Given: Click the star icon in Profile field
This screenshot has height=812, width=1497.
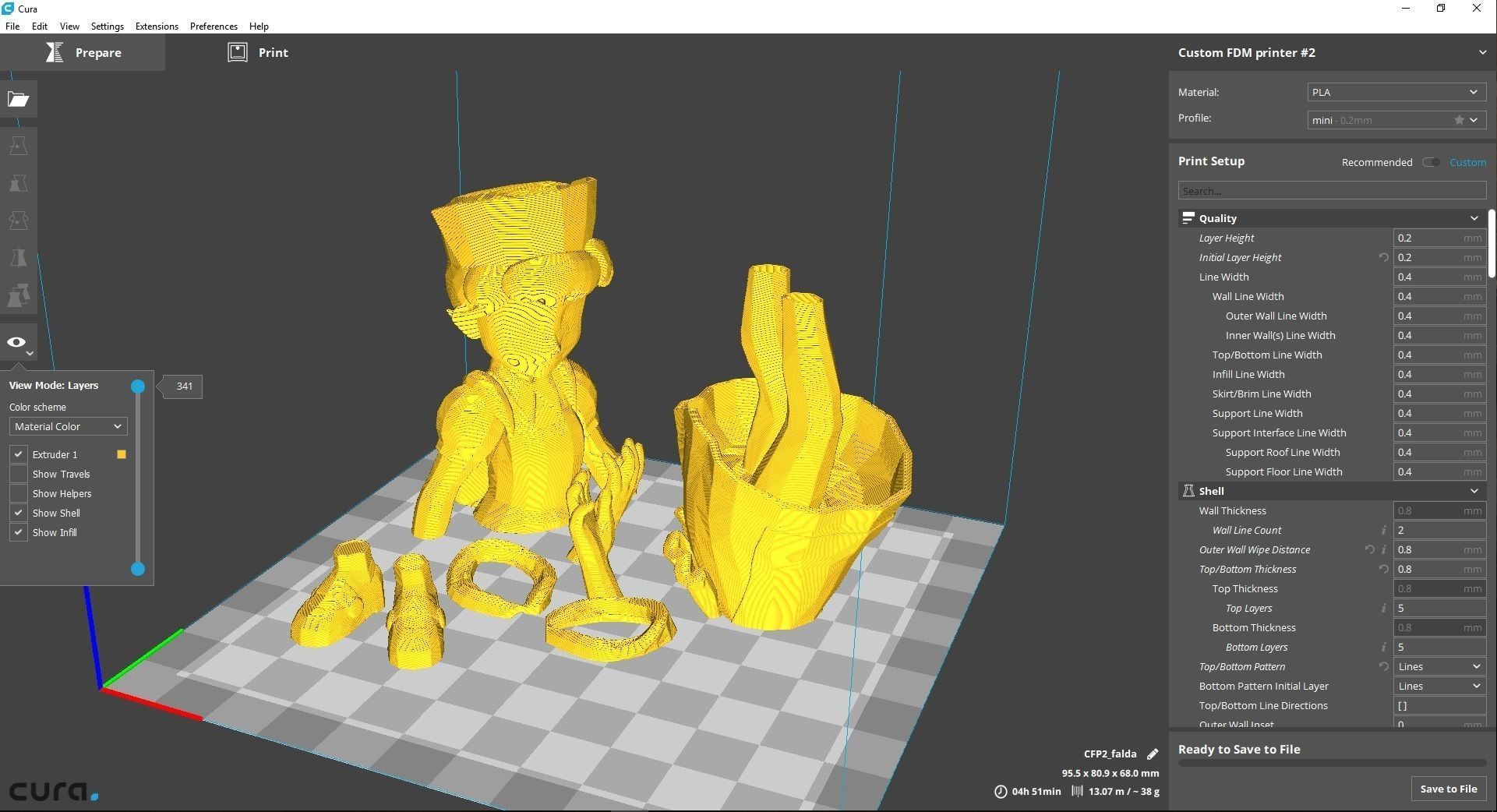Looking at the screenshot, I should 1459,120.
